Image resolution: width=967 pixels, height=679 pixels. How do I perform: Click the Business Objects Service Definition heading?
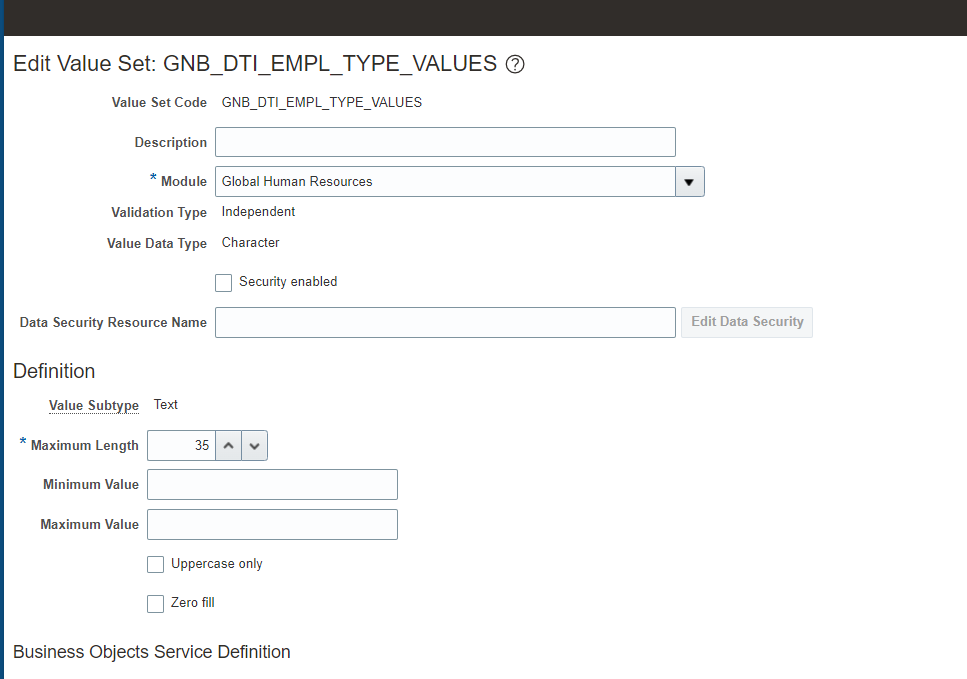click(x=152, y=652)
